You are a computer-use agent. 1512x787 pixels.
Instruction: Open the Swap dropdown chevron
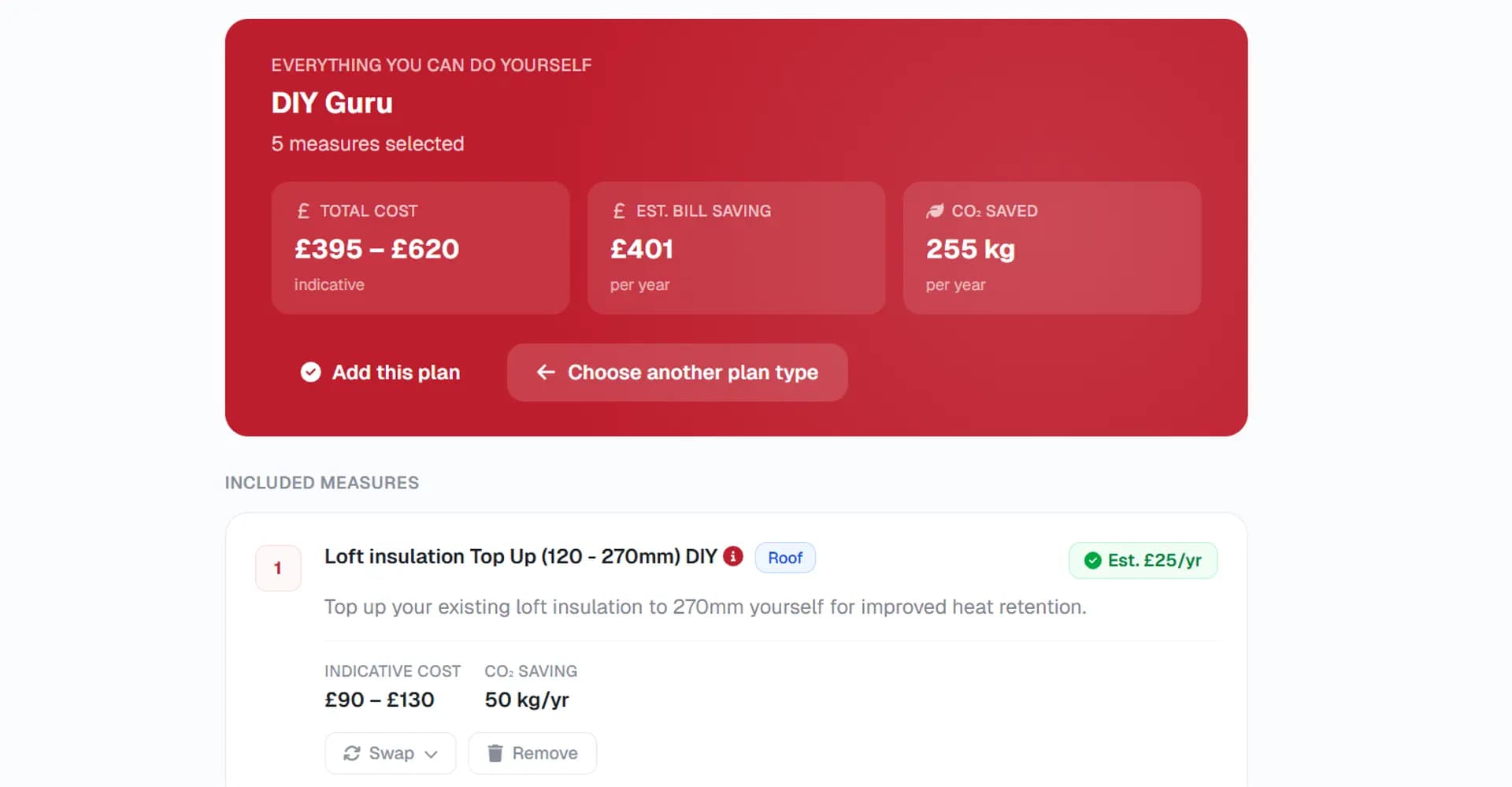tap(431, 754)
